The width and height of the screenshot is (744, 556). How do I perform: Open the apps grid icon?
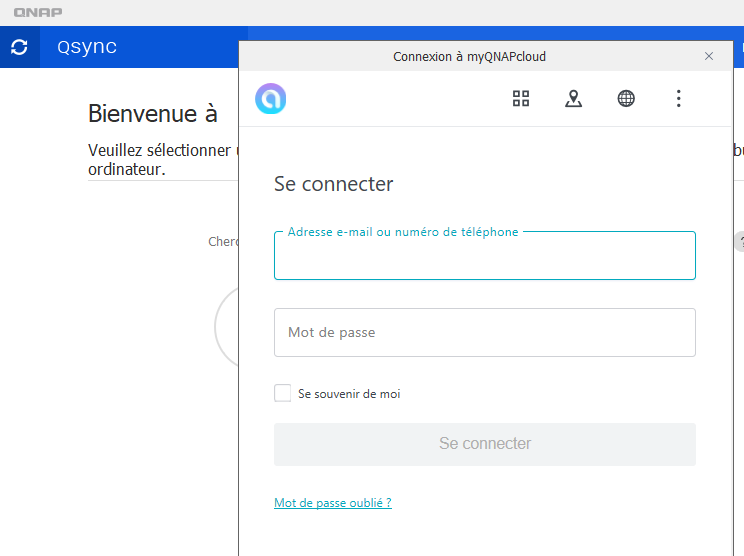point(521,98)
